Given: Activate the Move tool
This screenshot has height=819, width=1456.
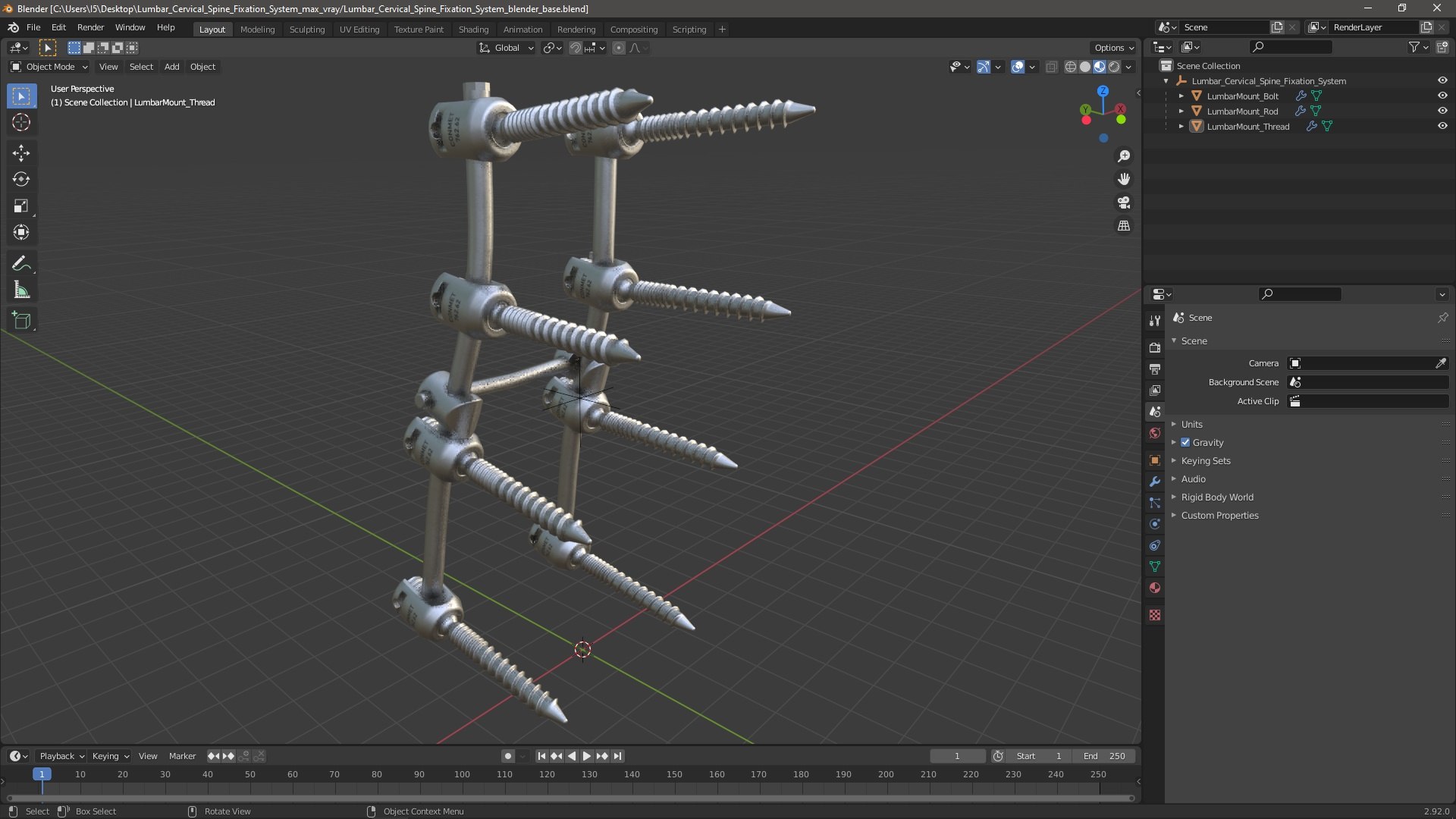Looking at the screenshot, I should pyautogui.click(x=21, y=153).
